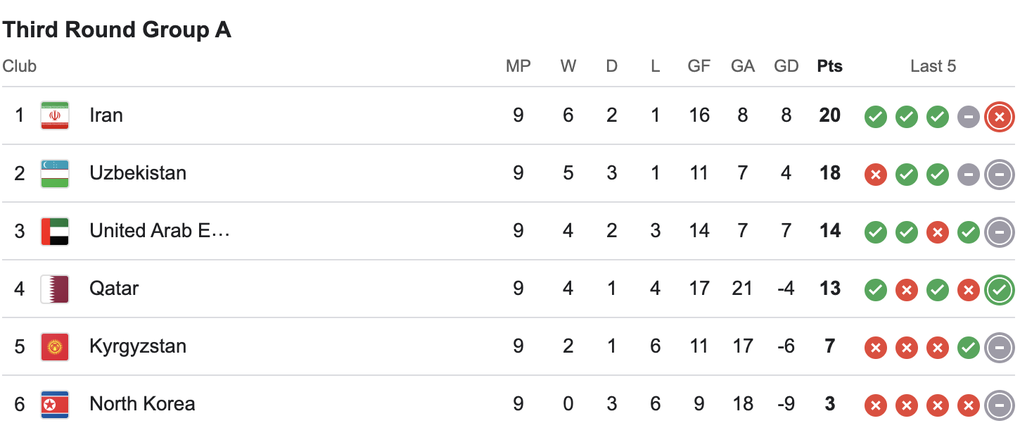The height and width of the screenshot is (435, 1020).
Task: Open the Uzbekistan team link
Action: click(x=138, y=174)
